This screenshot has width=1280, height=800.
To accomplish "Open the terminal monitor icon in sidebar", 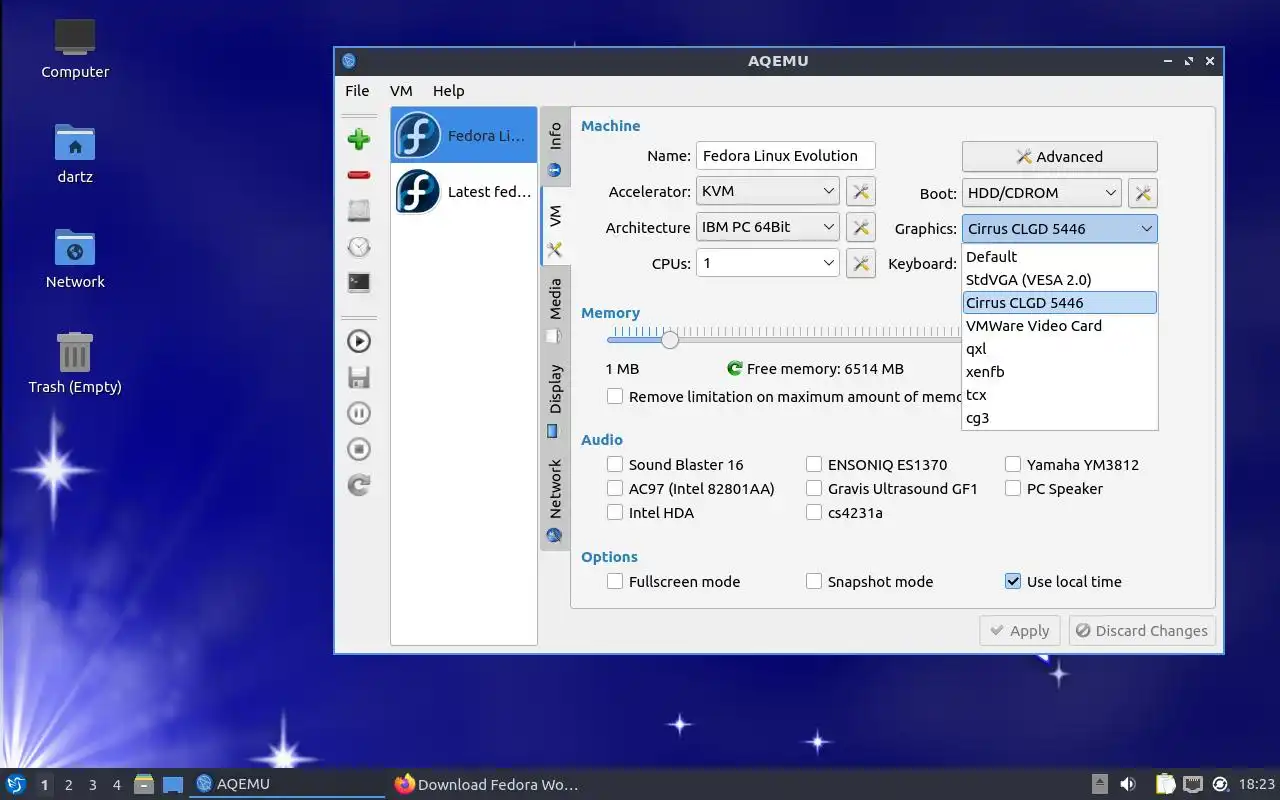I will [359, 283].
